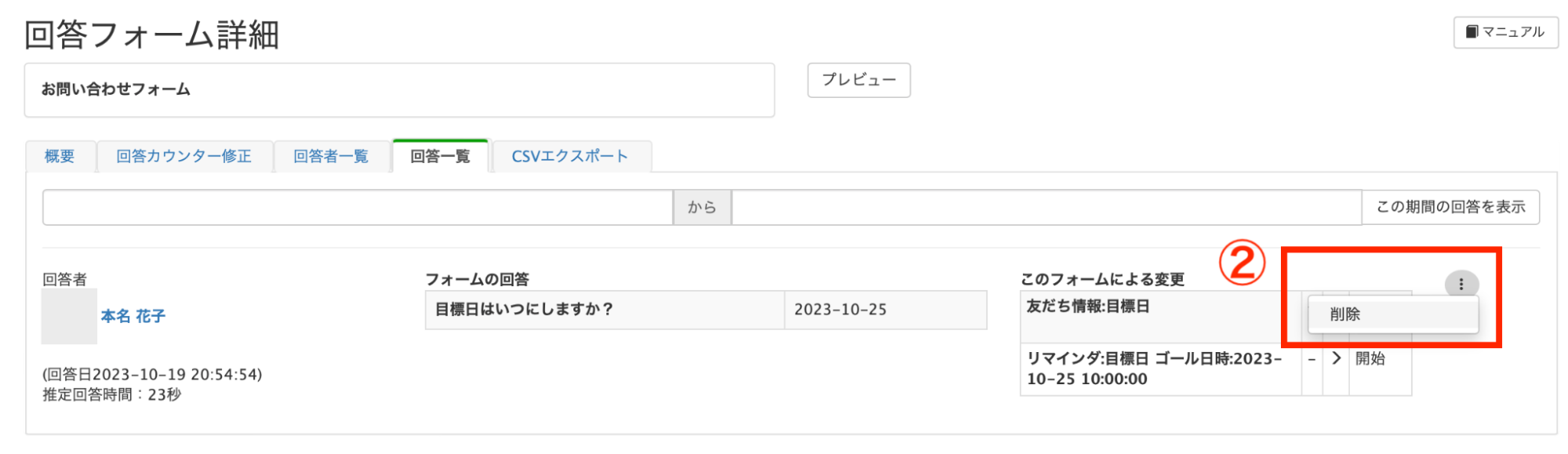
Task: Open respondent 本名 花子 profile link
Action: coord(133,316)
